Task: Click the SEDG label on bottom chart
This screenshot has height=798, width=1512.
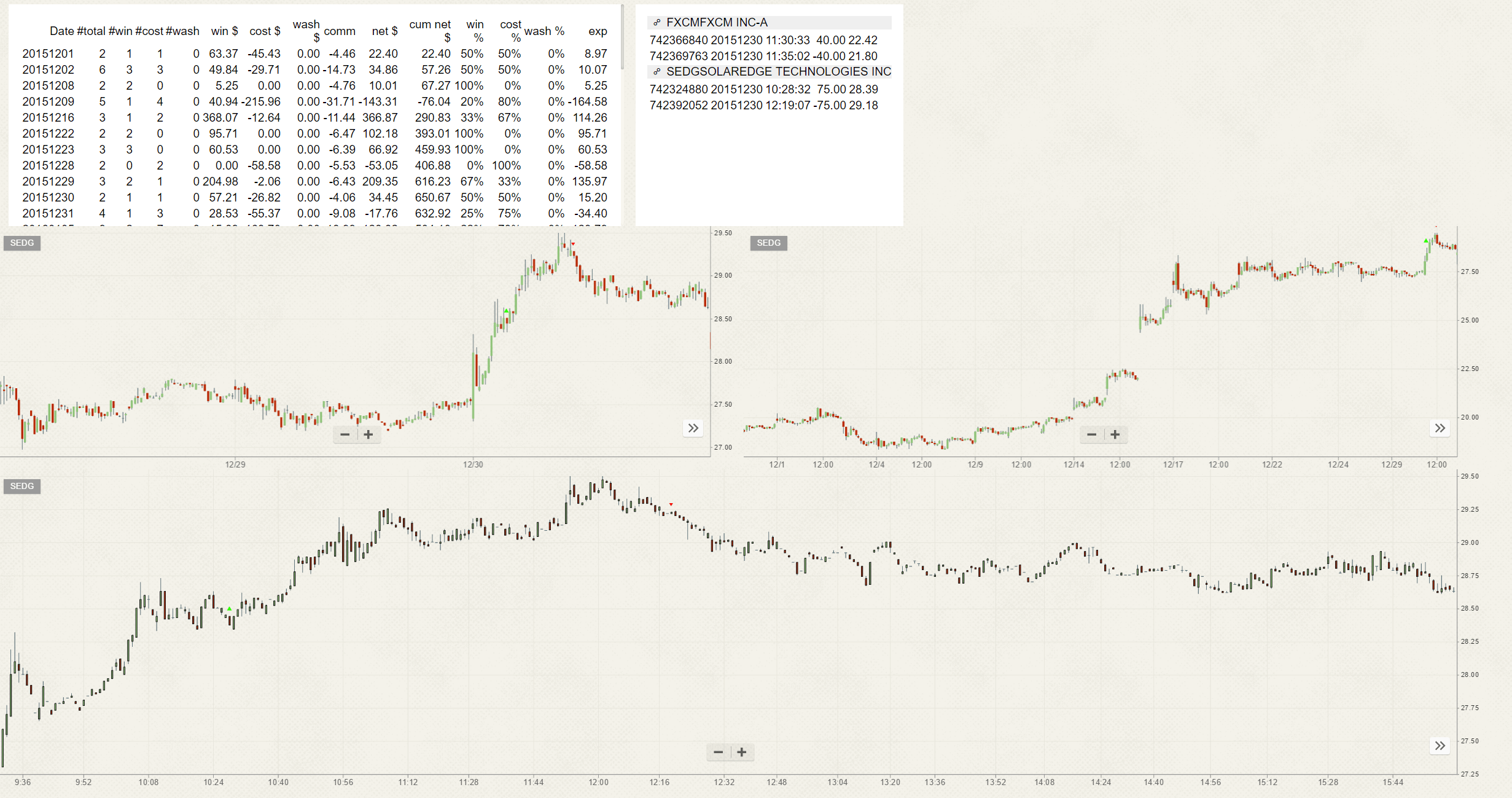Action: coord(22,486)
